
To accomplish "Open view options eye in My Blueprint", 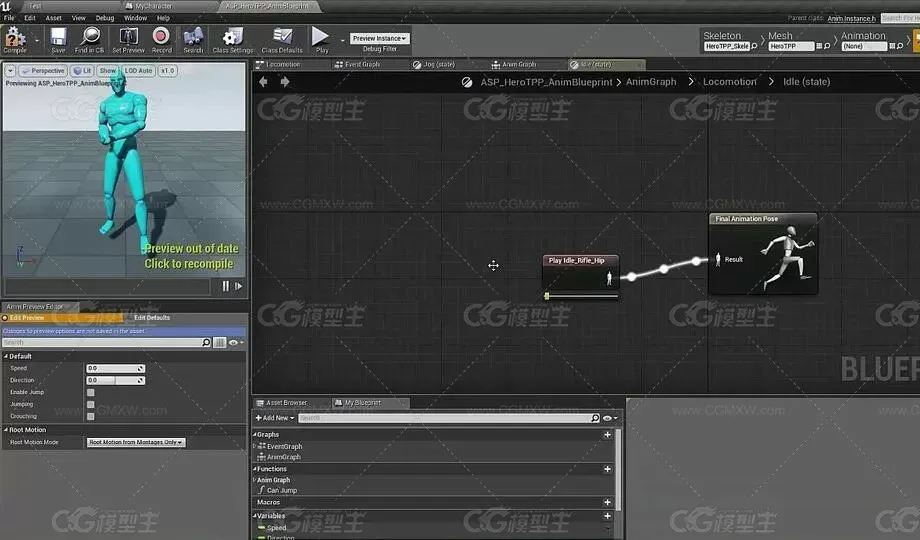I will tap(610, 418).
